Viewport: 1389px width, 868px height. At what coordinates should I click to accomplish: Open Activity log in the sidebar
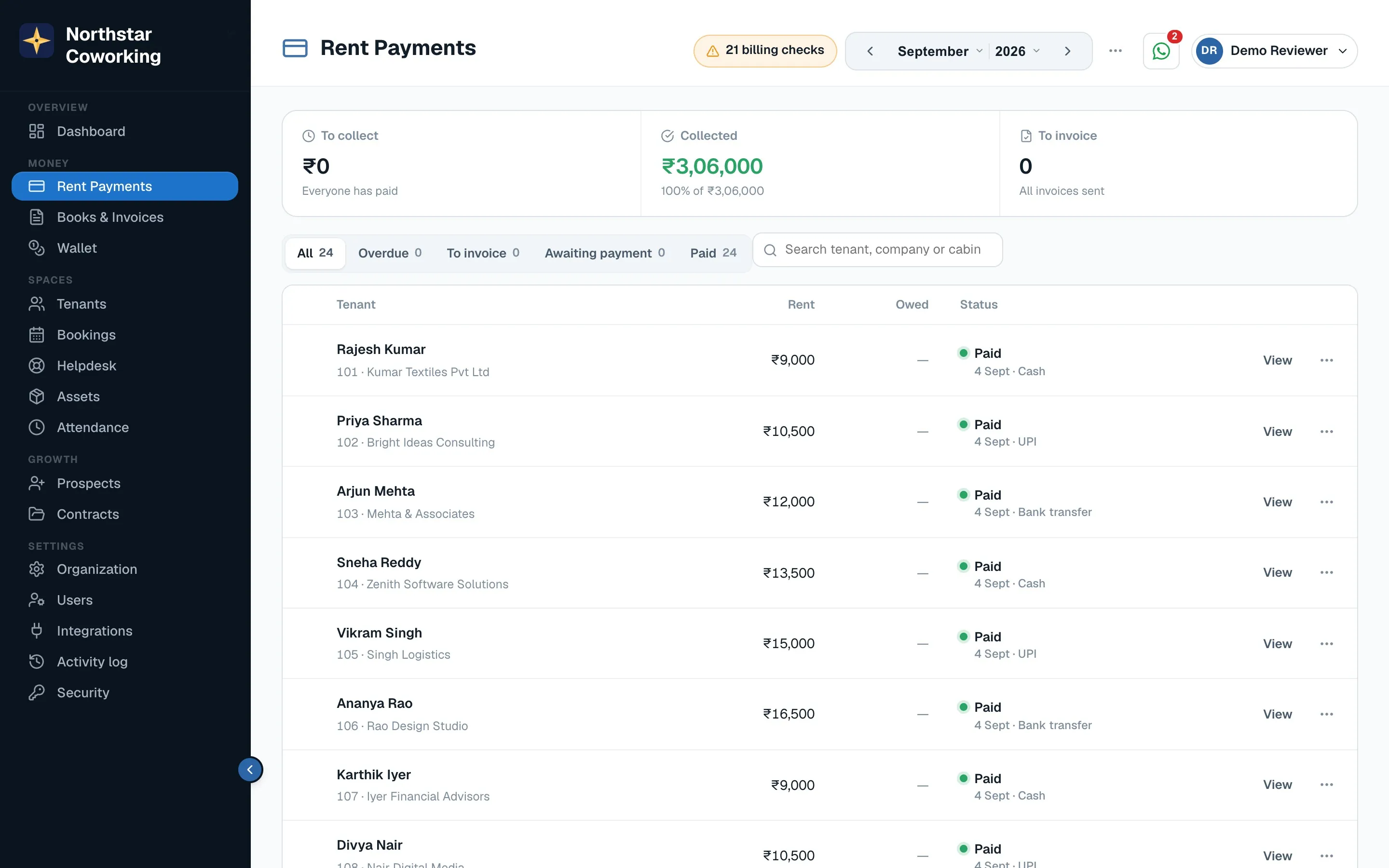coord(124,662)
